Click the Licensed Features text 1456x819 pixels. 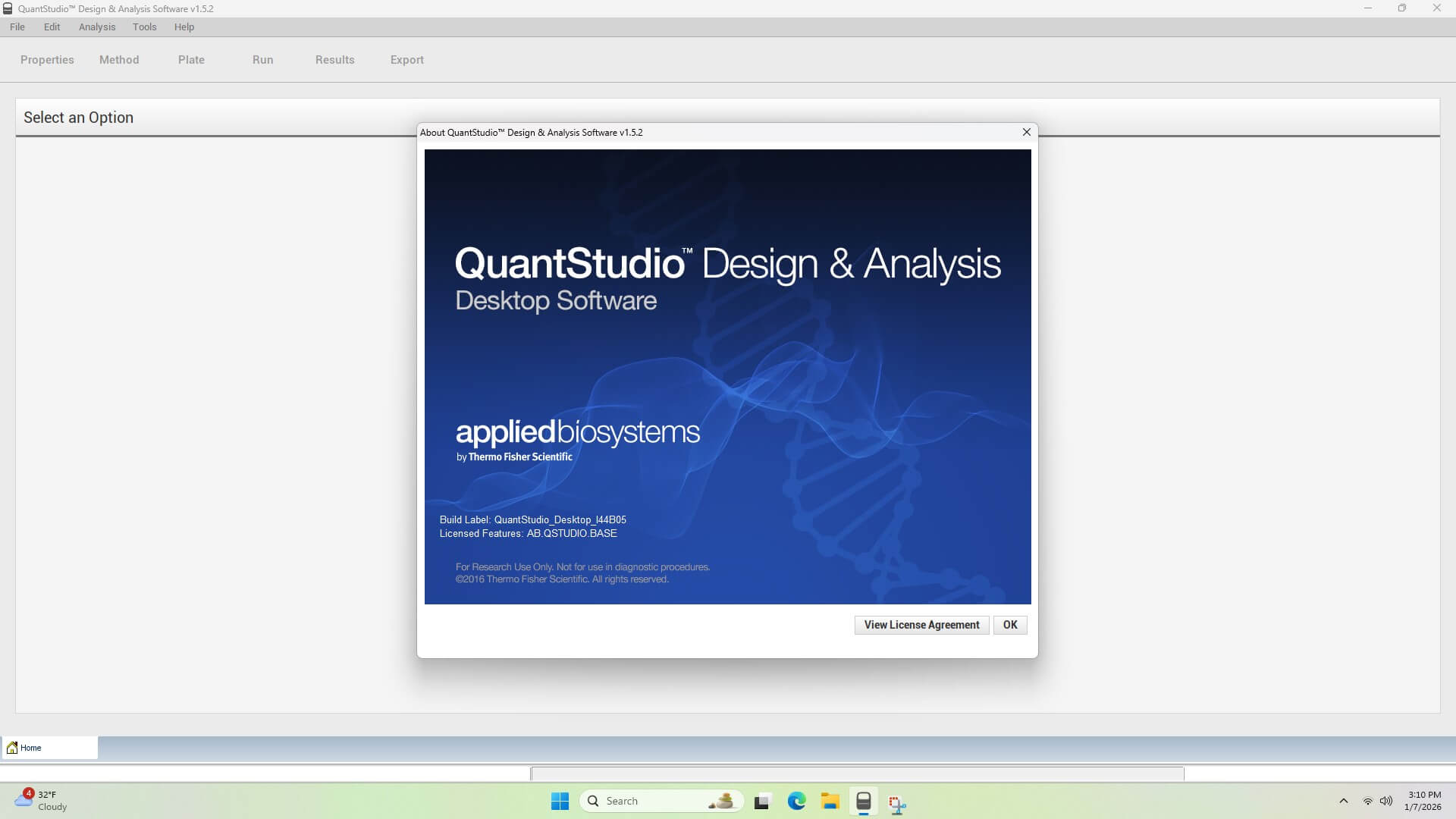coord(528,533)
